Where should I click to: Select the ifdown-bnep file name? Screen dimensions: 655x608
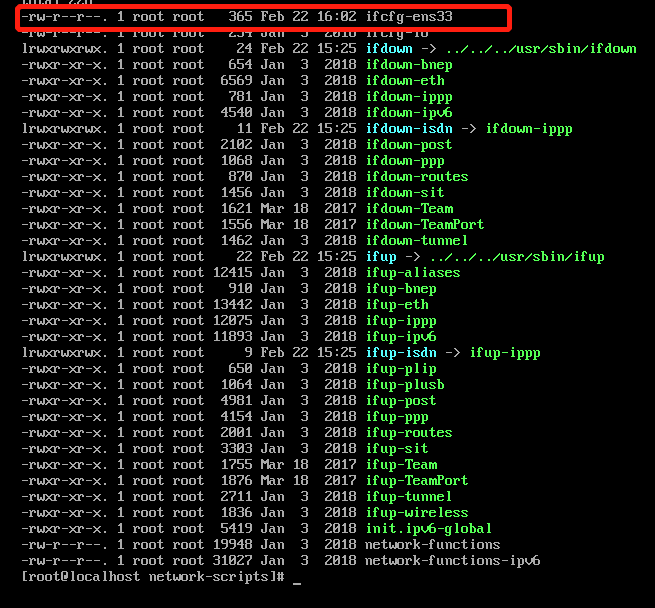[409, 65]
